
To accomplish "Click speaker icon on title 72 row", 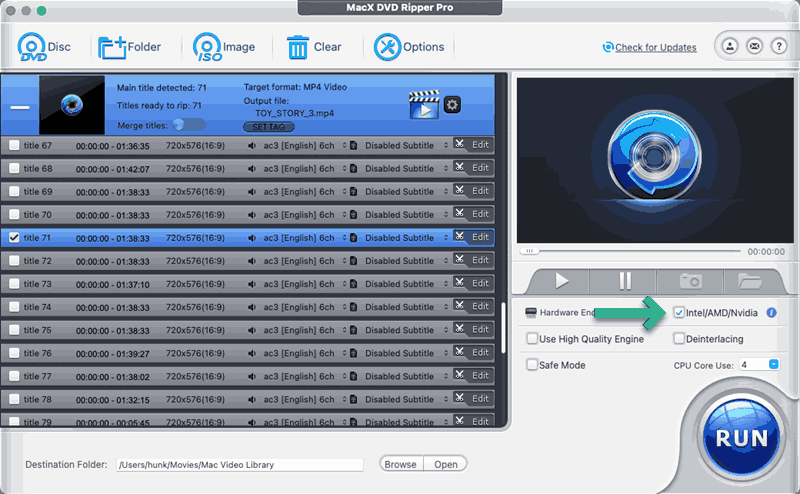I will [252, 261].
